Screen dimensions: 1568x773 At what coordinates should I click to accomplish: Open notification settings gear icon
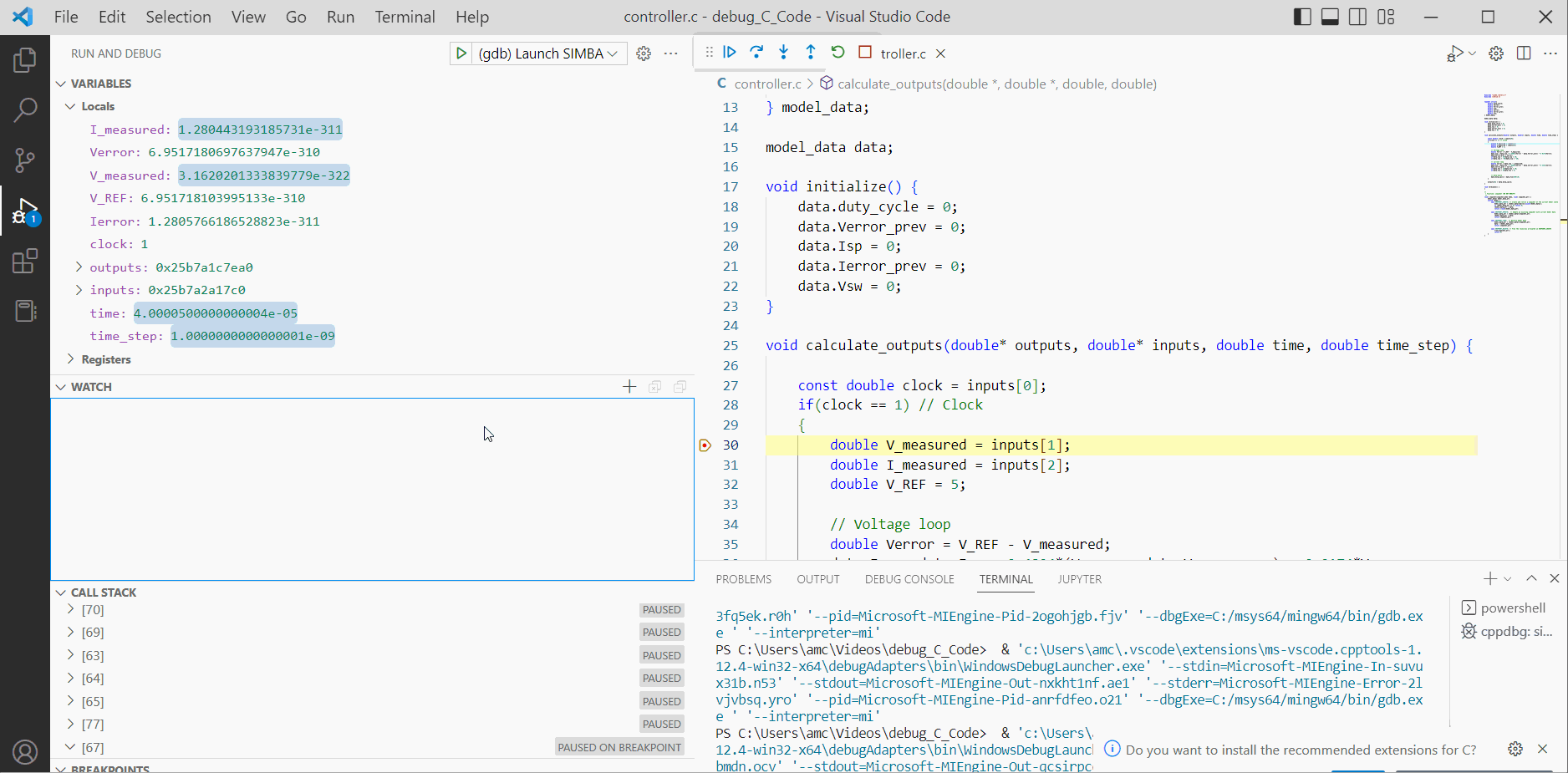(x=1515, y=749)
